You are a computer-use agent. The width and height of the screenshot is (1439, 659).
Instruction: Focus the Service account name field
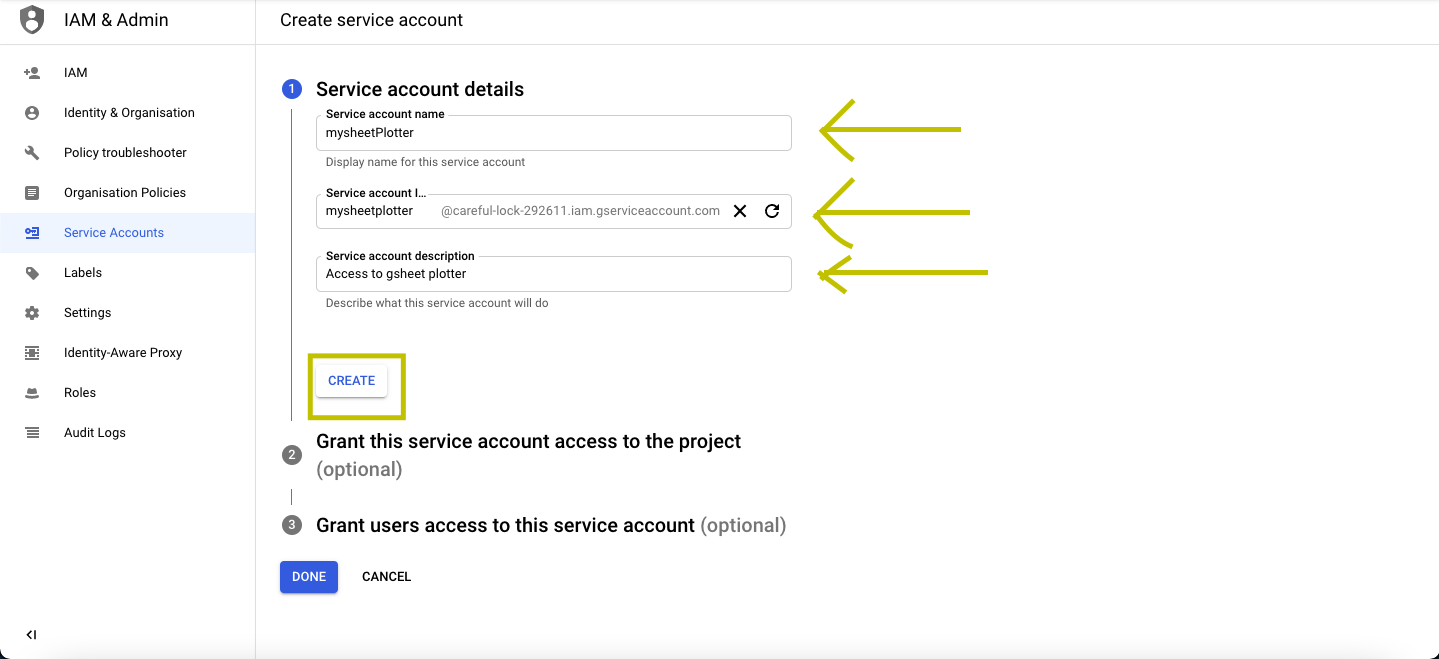click(554, 133)
